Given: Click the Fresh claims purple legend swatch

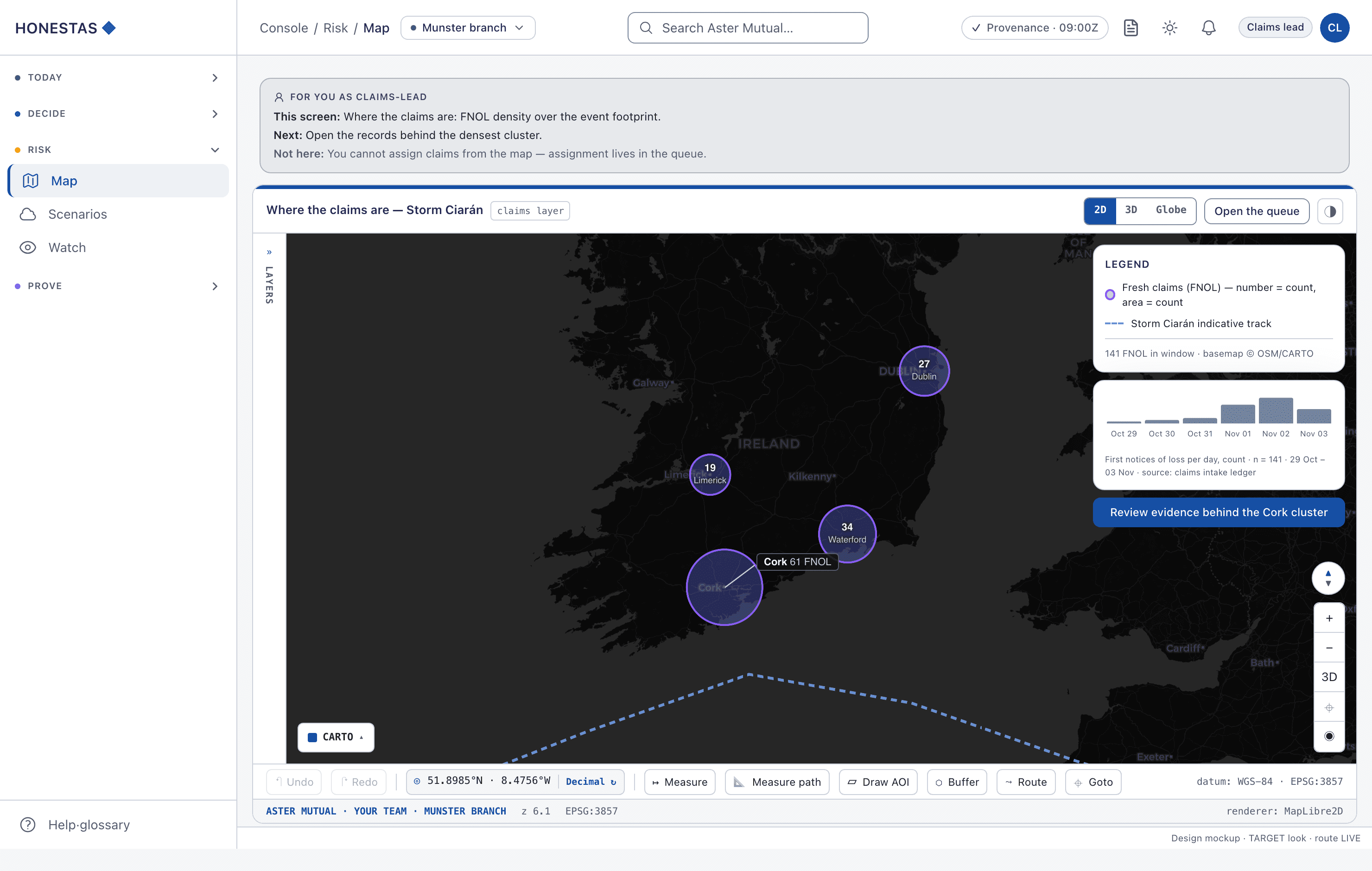Looking at the screenshot, I should (1109, 295).
